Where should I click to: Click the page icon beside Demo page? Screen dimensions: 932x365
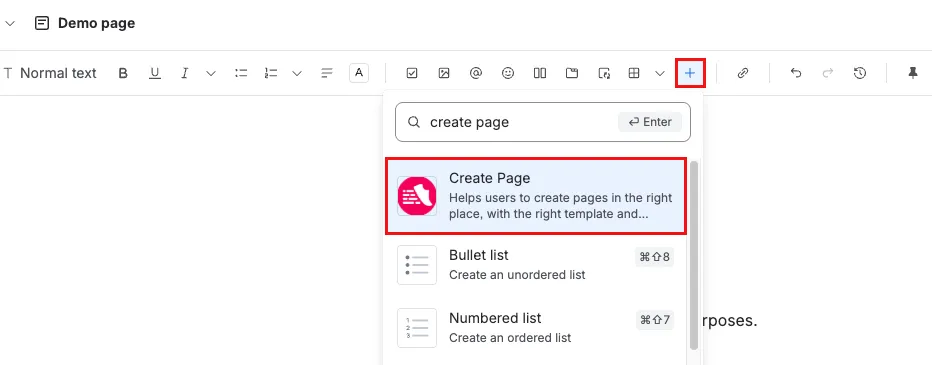[42, 24]
